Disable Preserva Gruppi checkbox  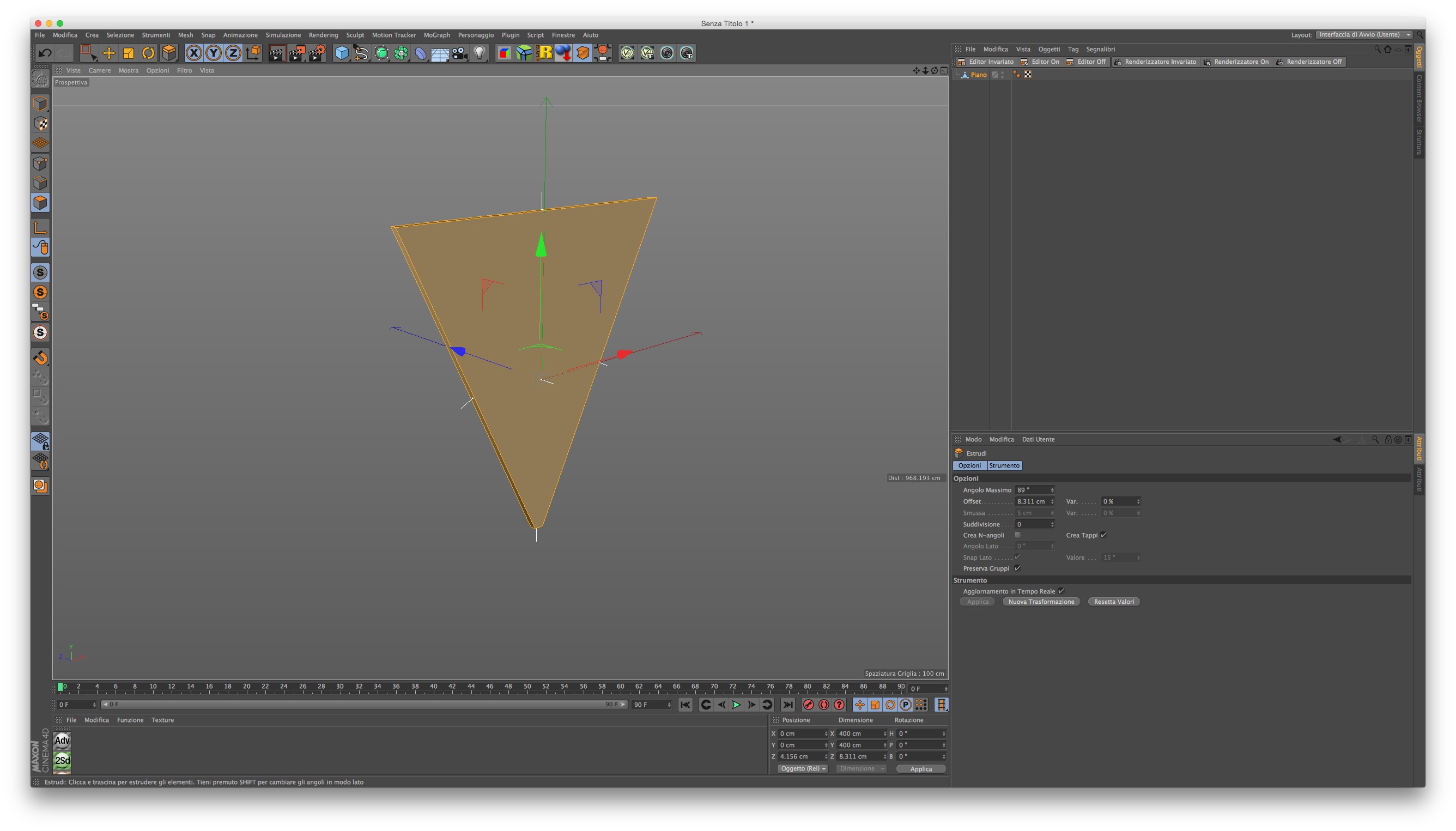tap(1017, 568)
